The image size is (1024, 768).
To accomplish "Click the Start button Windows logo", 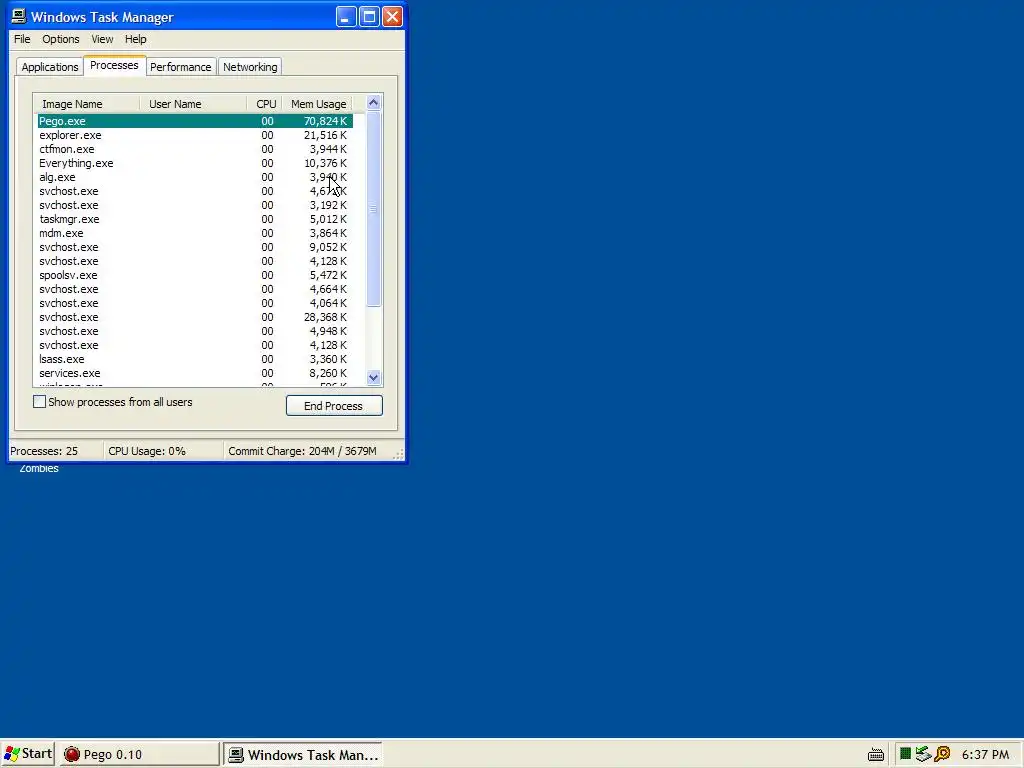I will coord(12,754).
